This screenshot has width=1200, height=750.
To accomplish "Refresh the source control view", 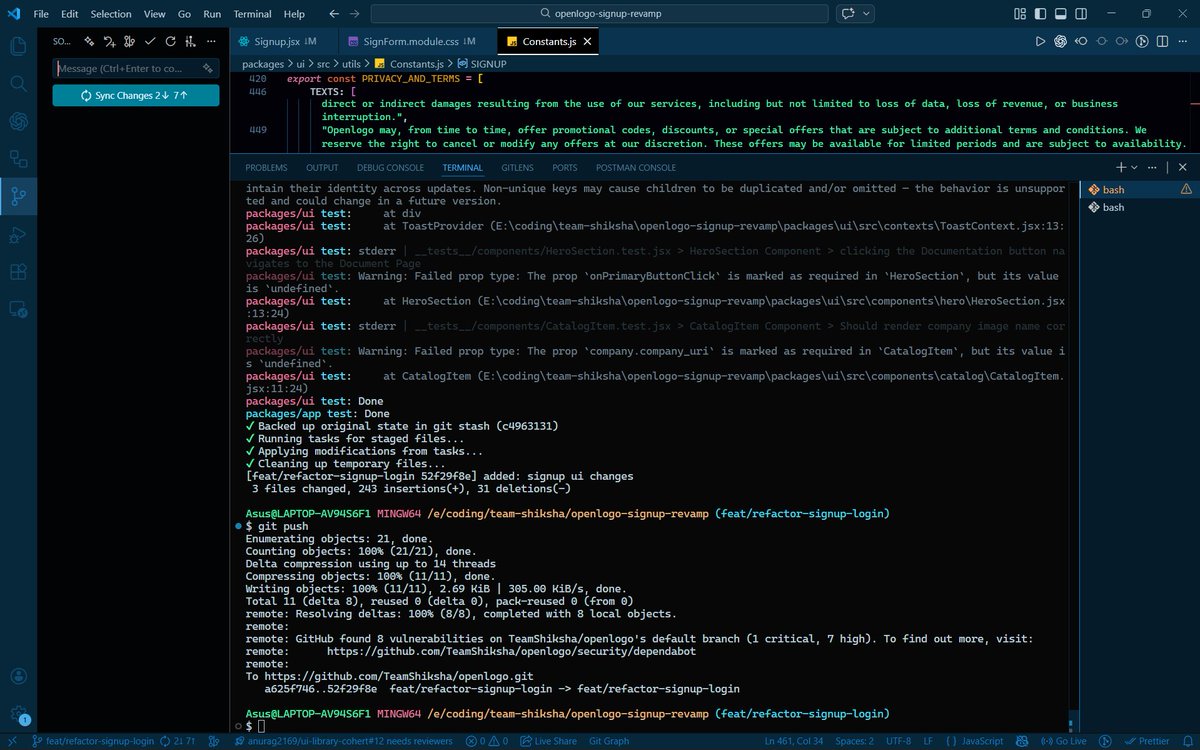I will (x=170, y=42).
